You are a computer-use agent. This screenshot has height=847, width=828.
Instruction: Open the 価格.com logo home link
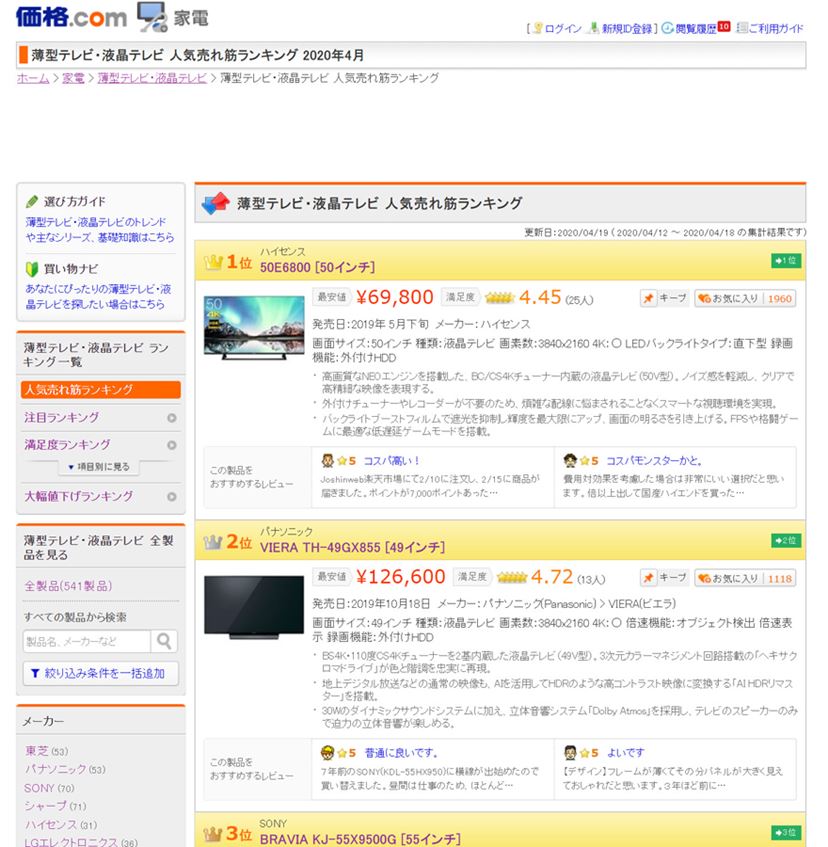[71, 17]
